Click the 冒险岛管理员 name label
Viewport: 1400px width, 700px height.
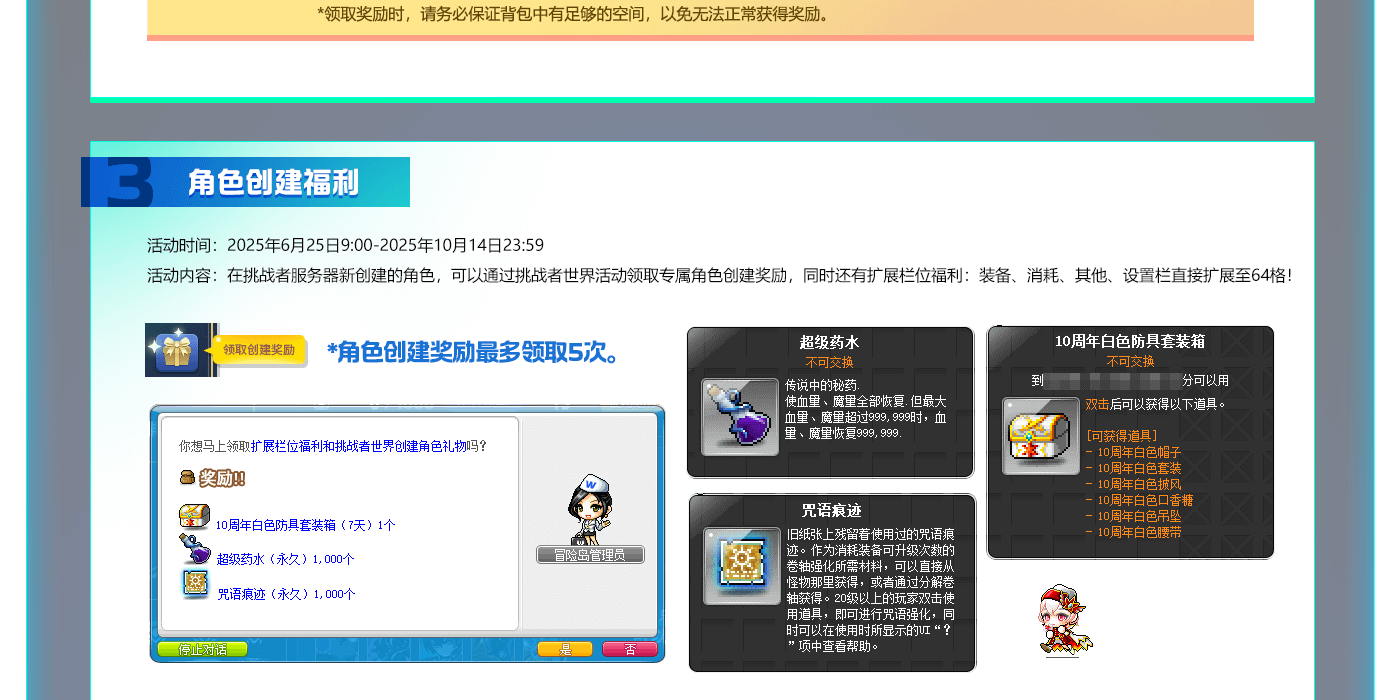[x=590, y=555]
